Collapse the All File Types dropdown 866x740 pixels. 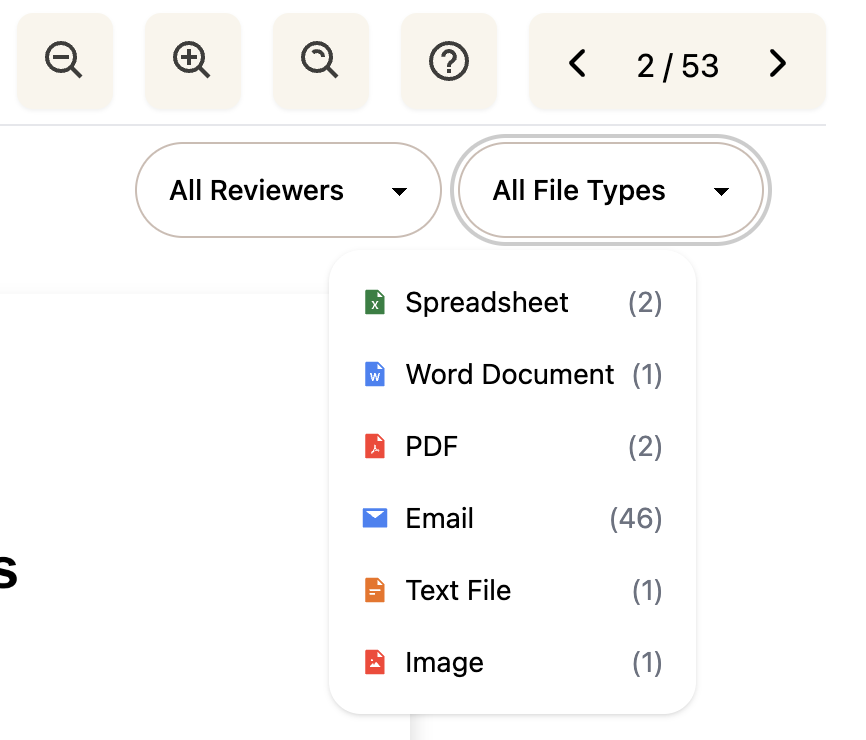pos(610,190)
